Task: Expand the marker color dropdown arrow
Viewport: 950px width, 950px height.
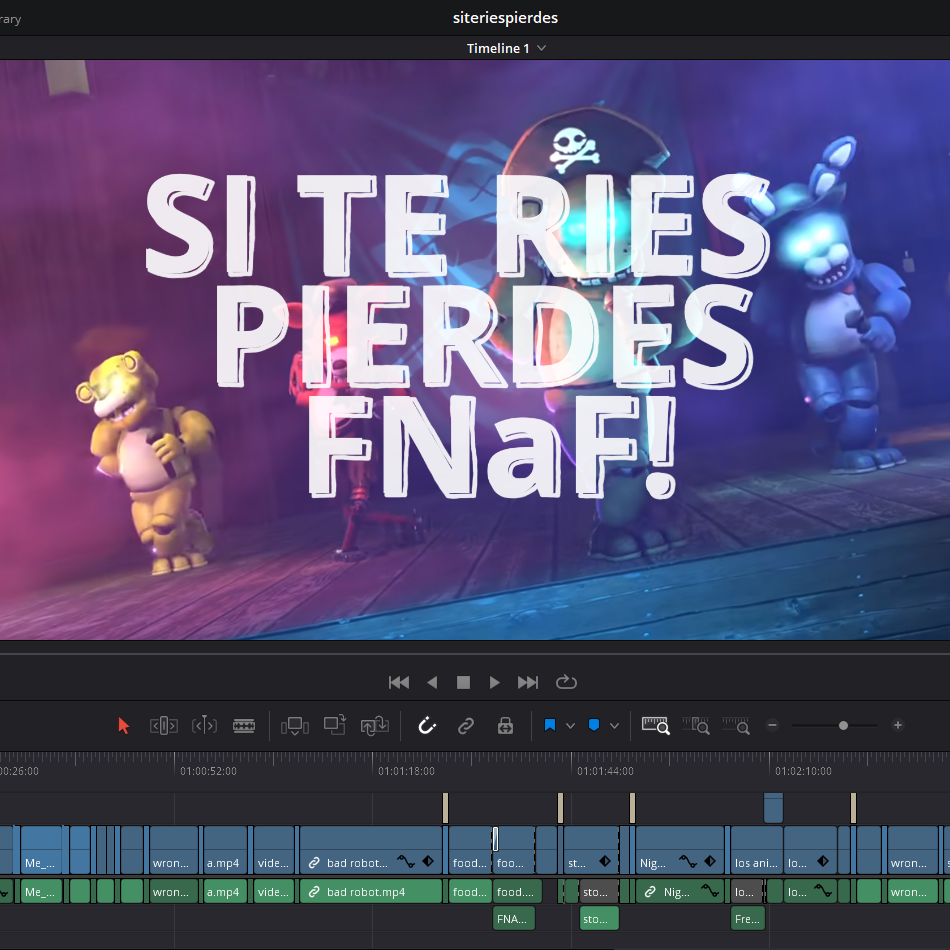Action: 615,726
